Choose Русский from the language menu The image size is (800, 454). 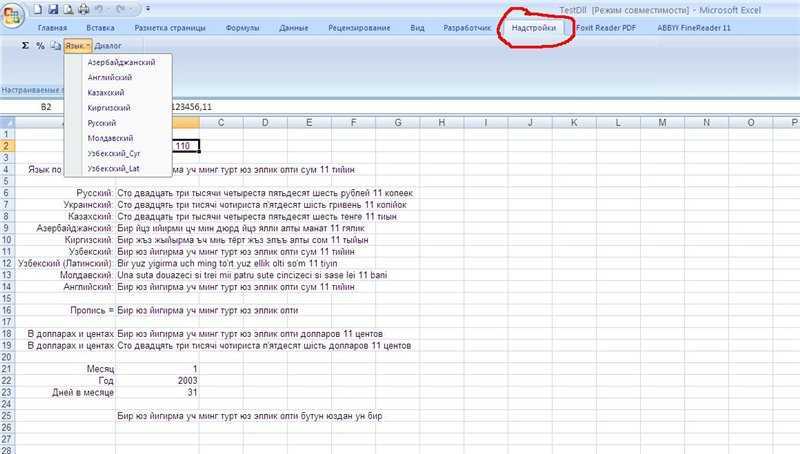pyautogui.click(x=102, y=123)
